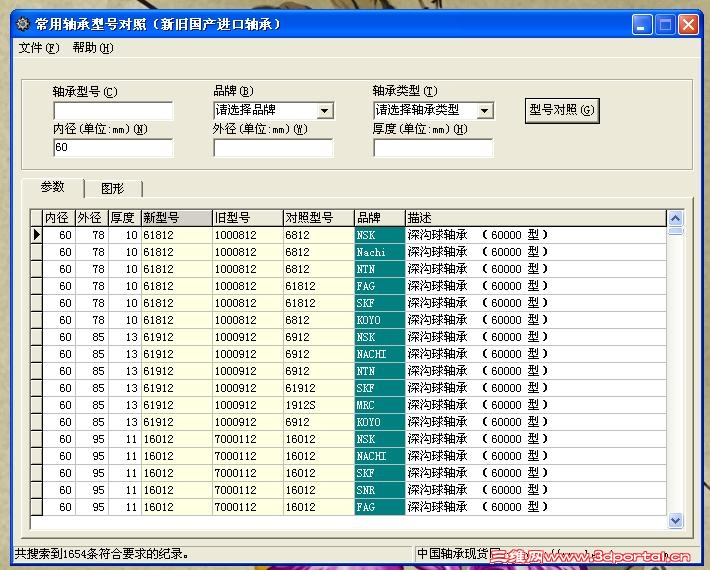The height and width of the screenshot is (570, 710).
Task: Click the 对照型号 cell '1912S'
Action: pyautogui.click(x=319, y=405)
